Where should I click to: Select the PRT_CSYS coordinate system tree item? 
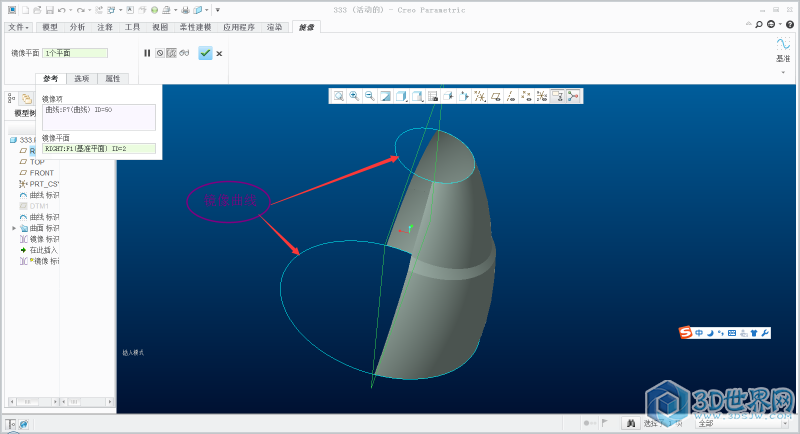click(41, 184)
